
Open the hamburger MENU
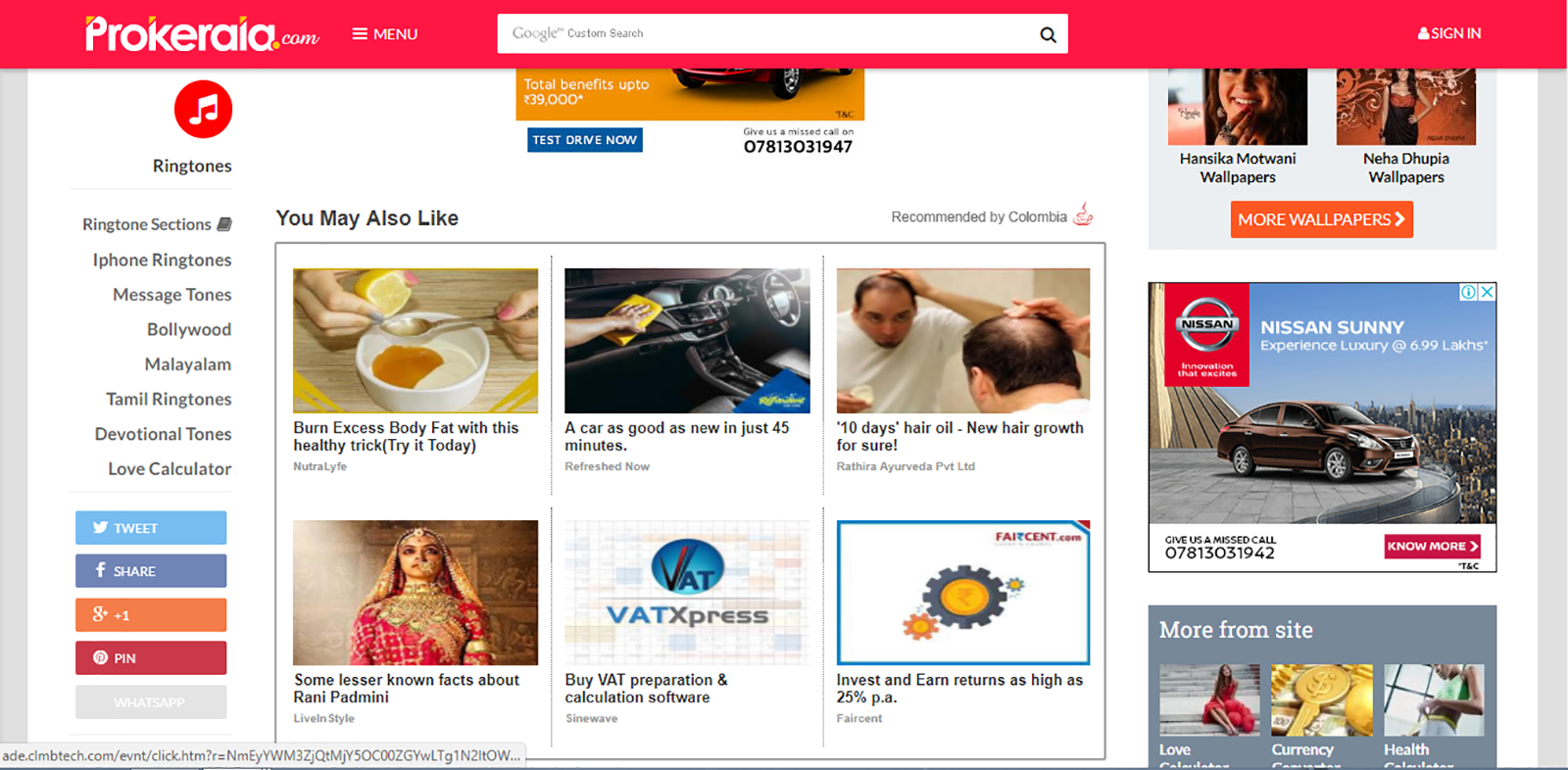[384, 34]
